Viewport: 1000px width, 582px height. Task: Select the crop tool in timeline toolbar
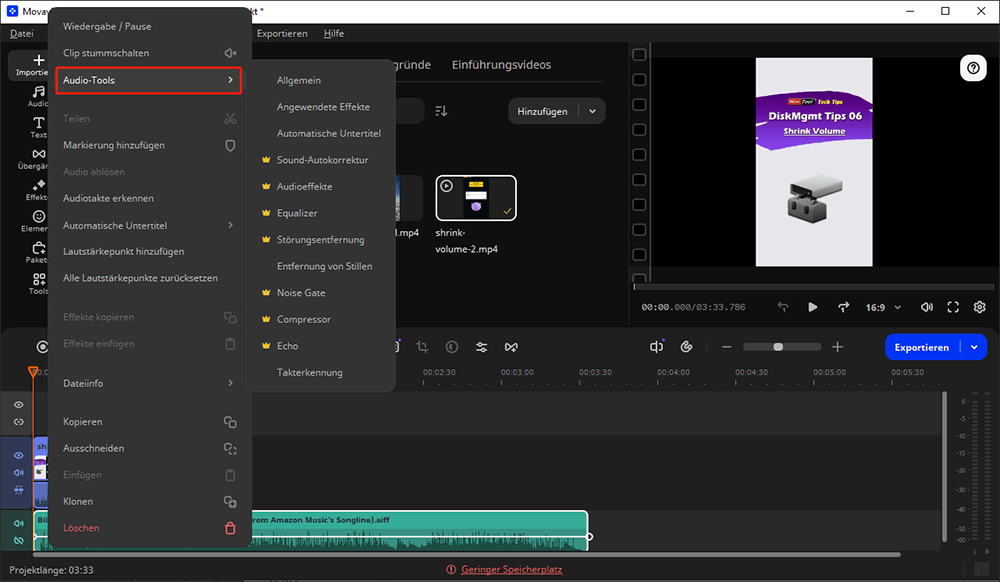422,347
